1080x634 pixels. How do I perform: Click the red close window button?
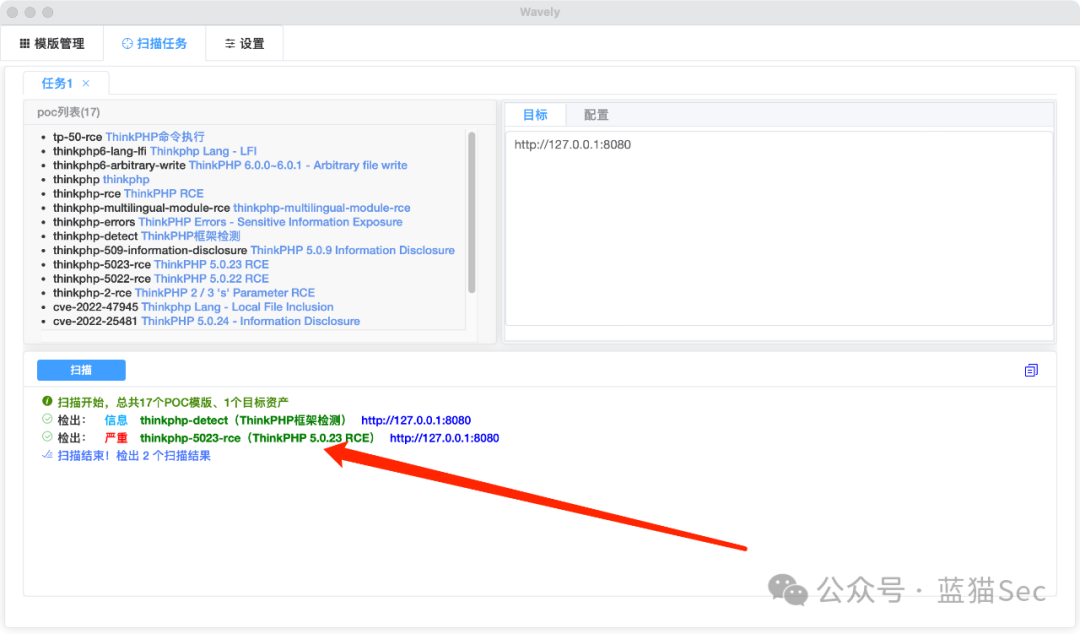point(12,12)
